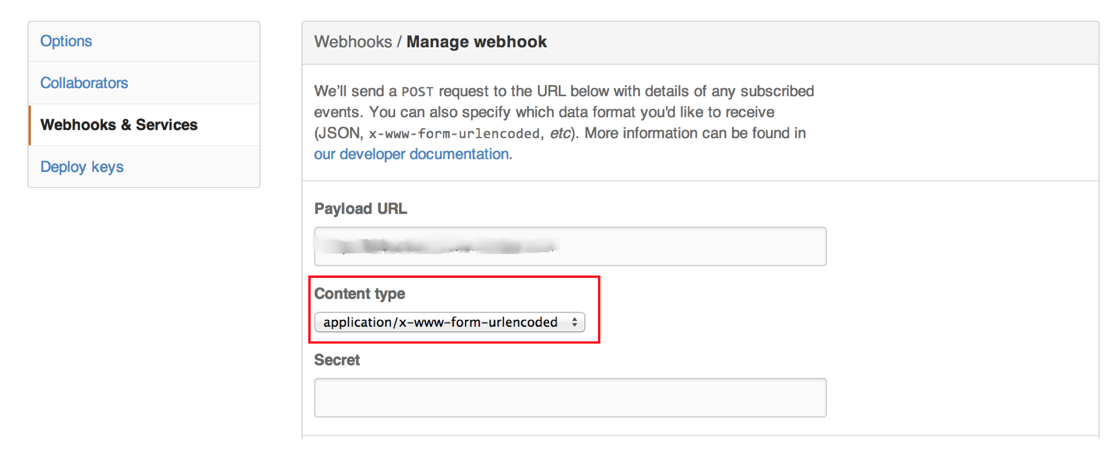Image resolution: width=1113 pixels, height=468 pixels.
Task: Open the Options settings page
Action: [x=66, y=41]
